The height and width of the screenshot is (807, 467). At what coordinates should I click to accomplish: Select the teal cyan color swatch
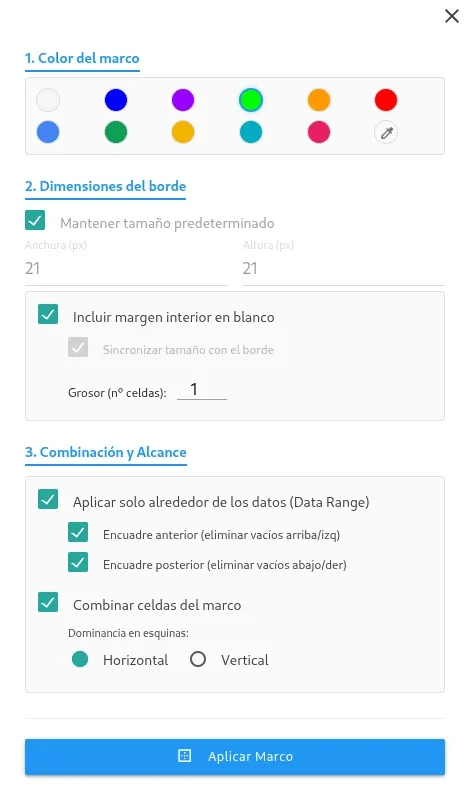[251, 132]
